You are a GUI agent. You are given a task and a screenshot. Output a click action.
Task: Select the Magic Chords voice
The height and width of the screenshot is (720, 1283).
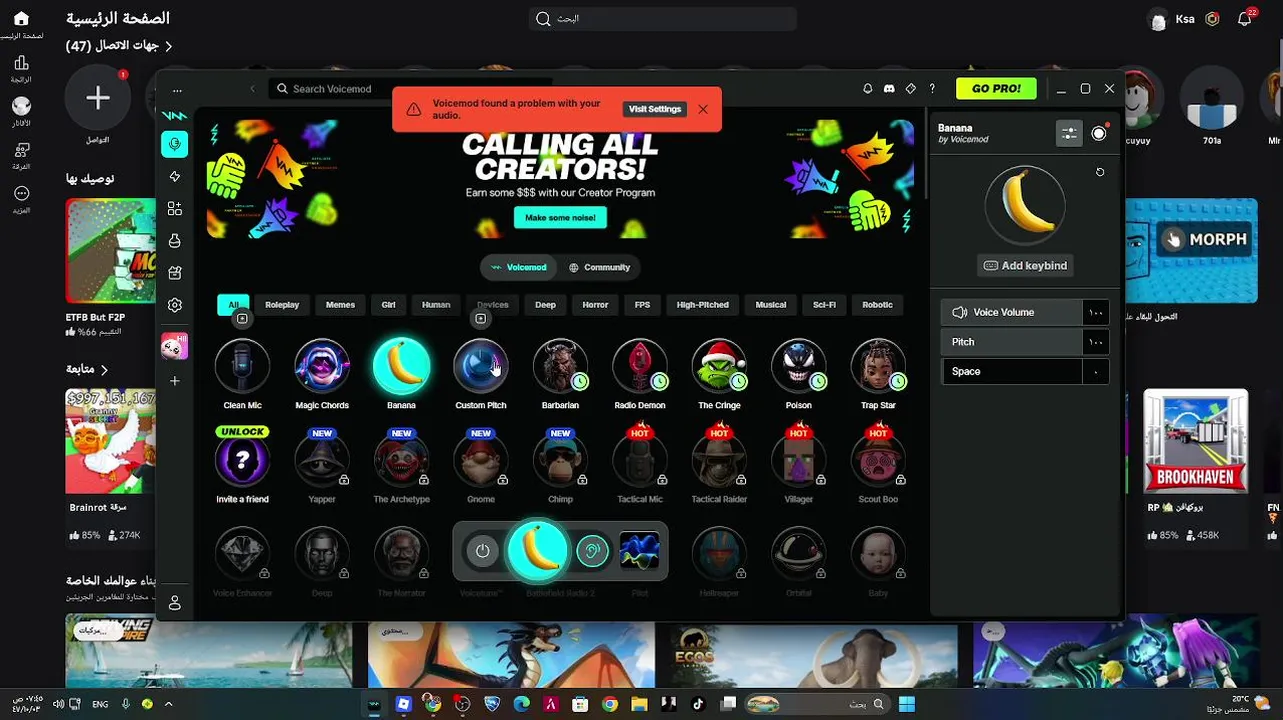(322, 366)
